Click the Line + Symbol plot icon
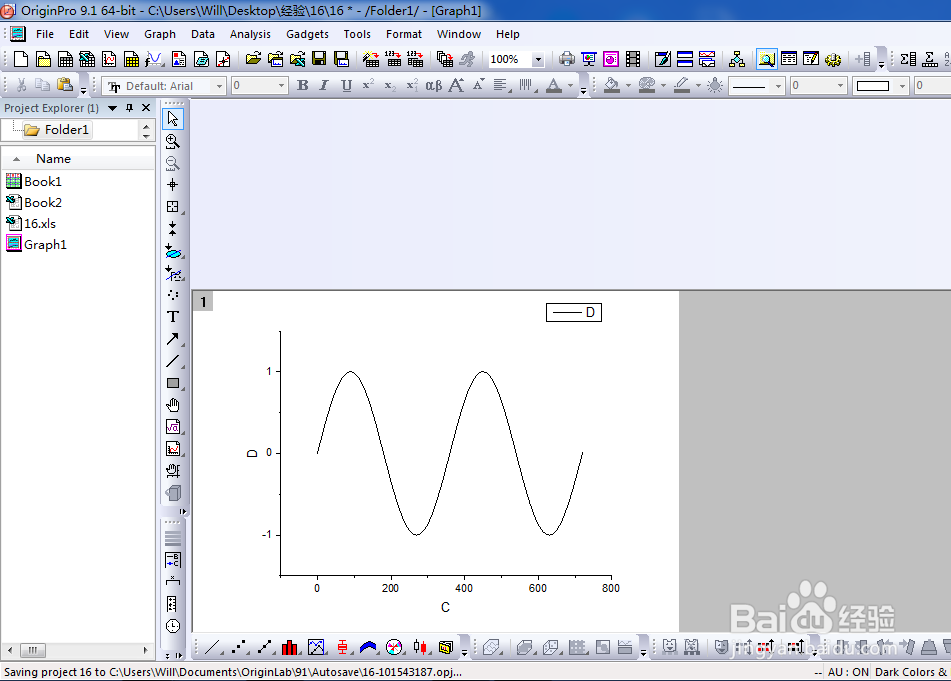 264,647
